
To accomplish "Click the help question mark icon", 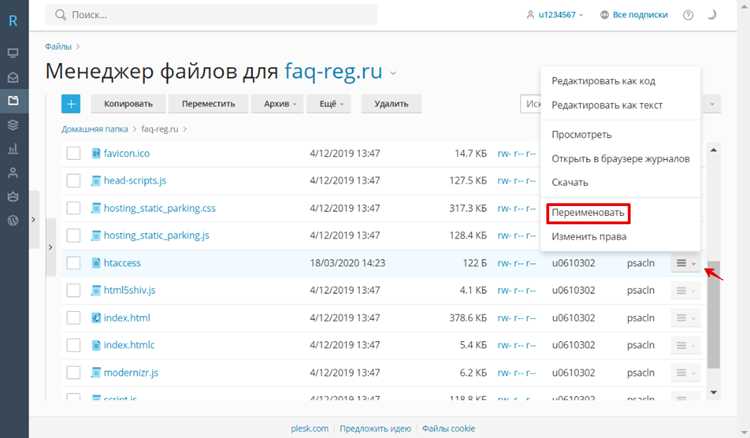I will point(688,15).
